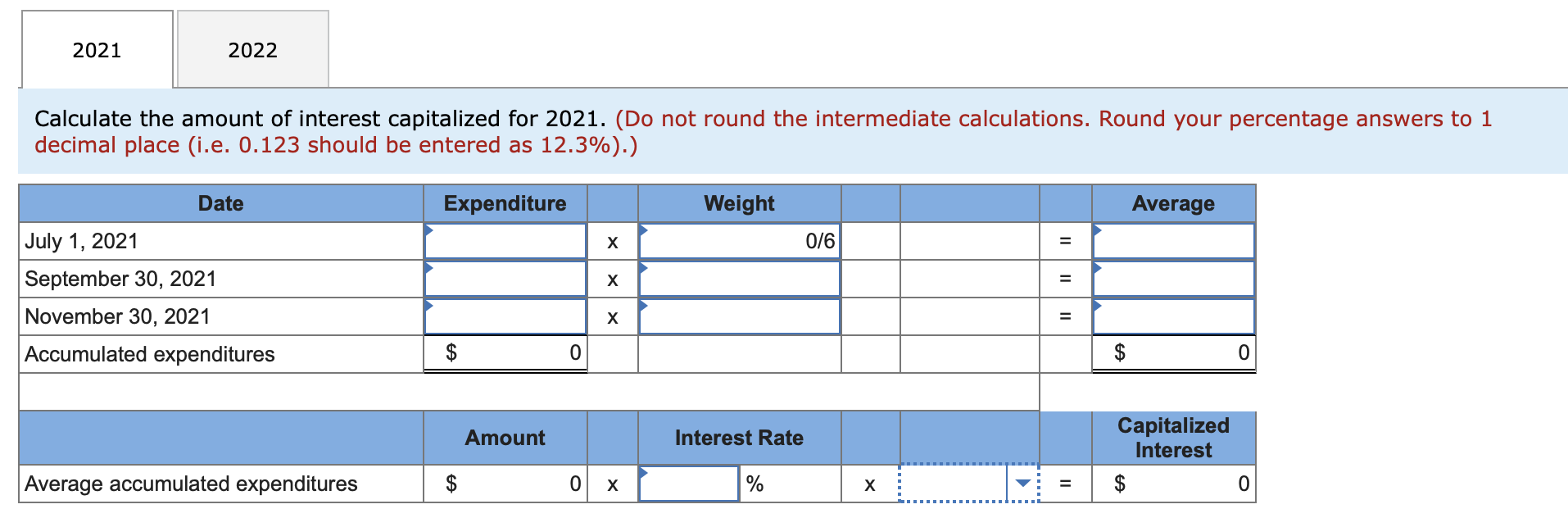This screenshot has height=518, width=1568.
Task: Select the 2021 tab
Action: [x=96, y=49]
